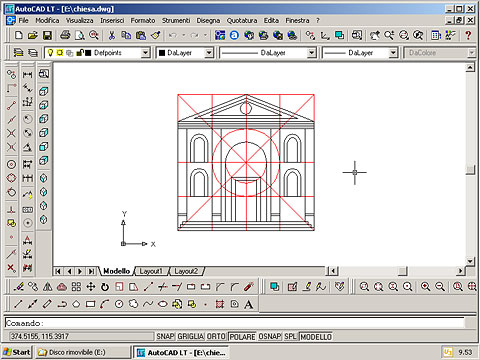Open Disco rimovibile (E:) taskbar button
This screenshot has height=360, width=480.
point(82,352)
